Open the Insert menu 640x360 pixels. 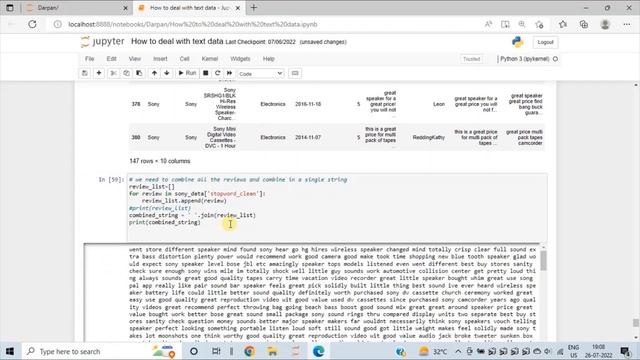[160, 59]
